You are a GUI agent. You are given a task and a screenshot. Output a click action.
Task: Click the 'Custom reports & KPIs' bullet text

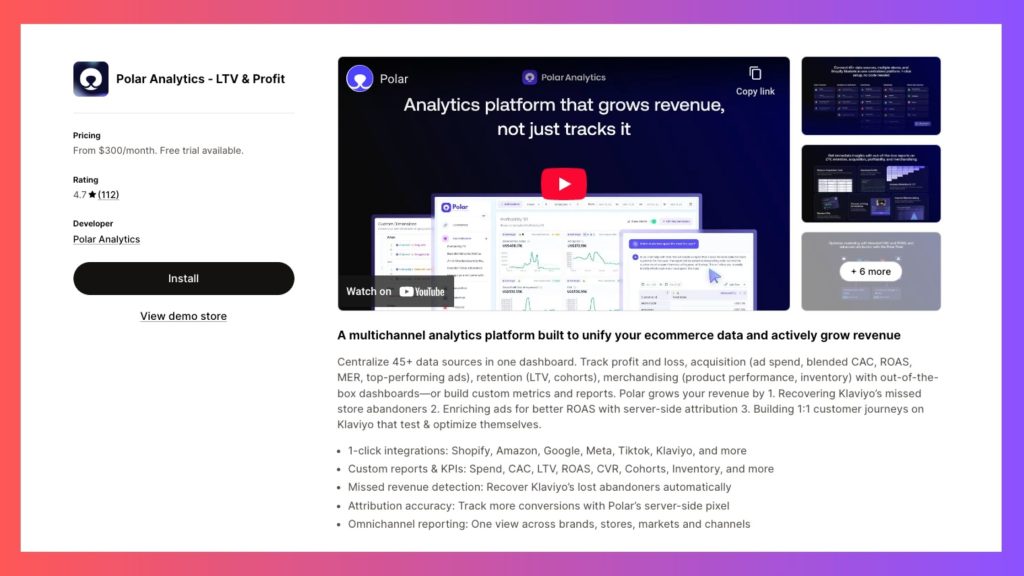(560, 469)
